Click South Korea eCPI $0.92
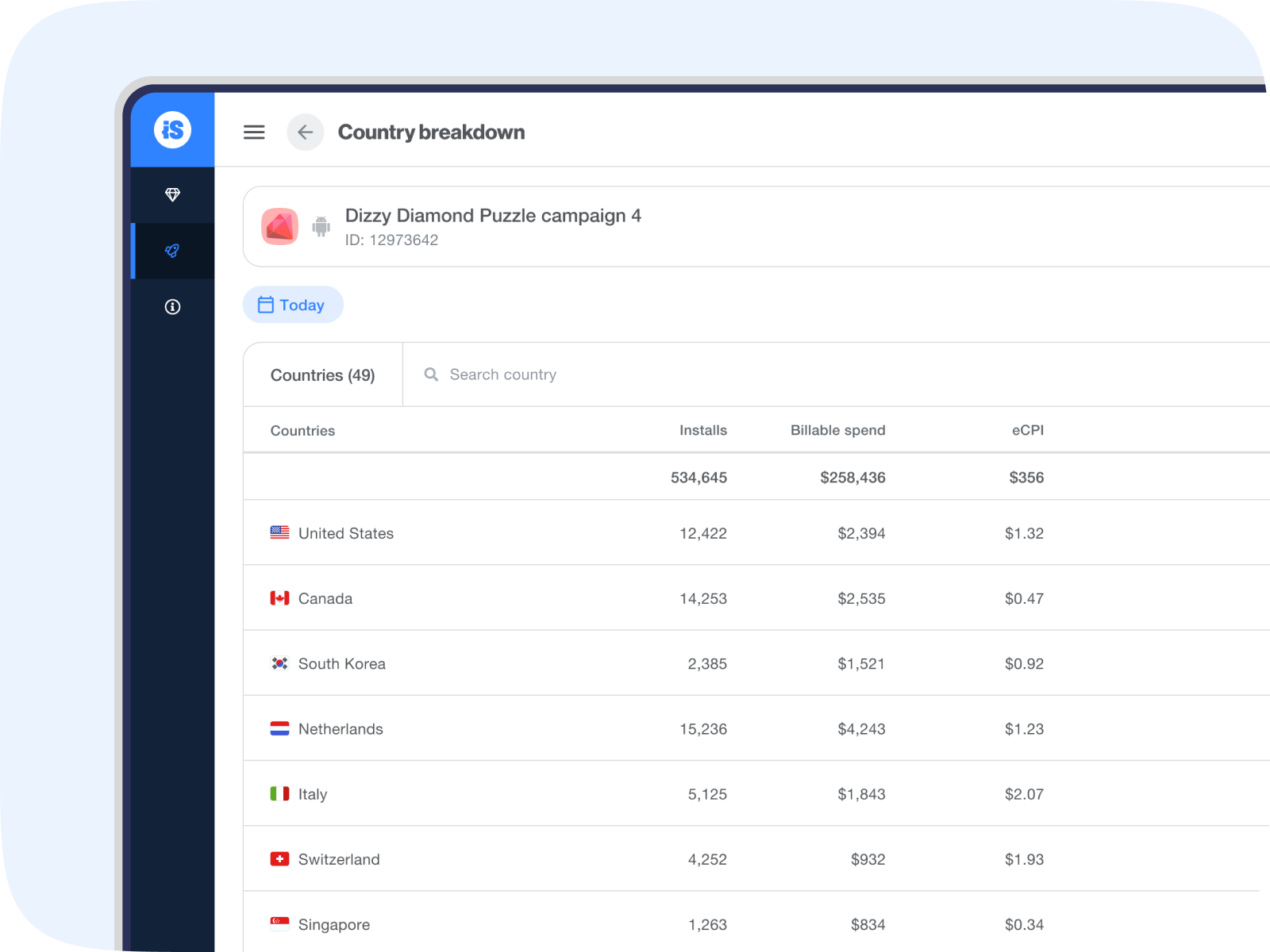Image resolution: width=1270 pixels, height=952 pixels. 1024,664
